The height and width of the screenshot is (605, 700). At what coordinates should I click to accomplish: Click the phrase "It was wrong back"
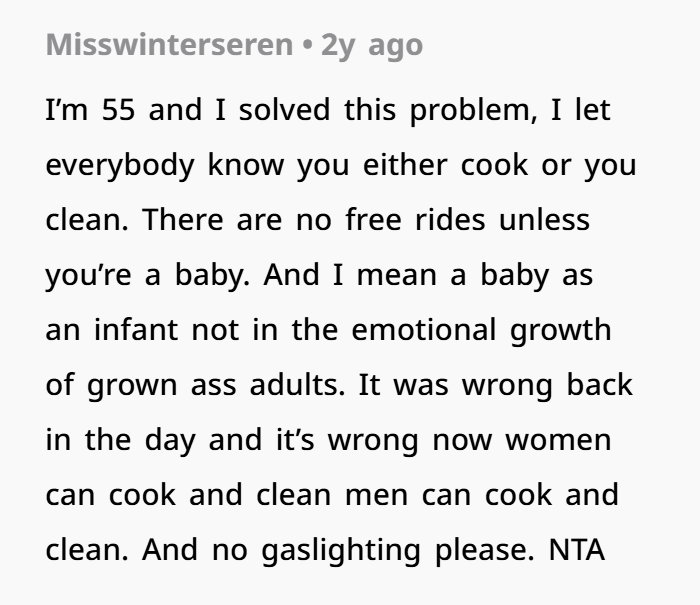click(x=496, y=385)
